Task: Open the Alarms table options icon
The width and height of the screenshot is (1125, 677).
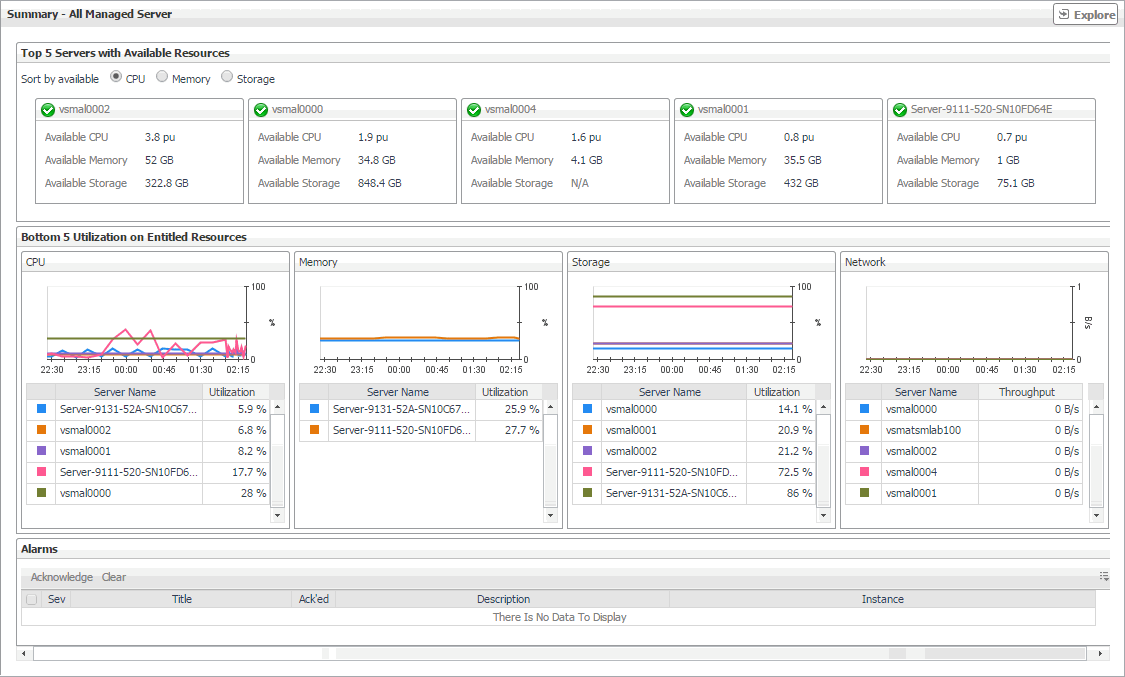Action: (1104, 576)
